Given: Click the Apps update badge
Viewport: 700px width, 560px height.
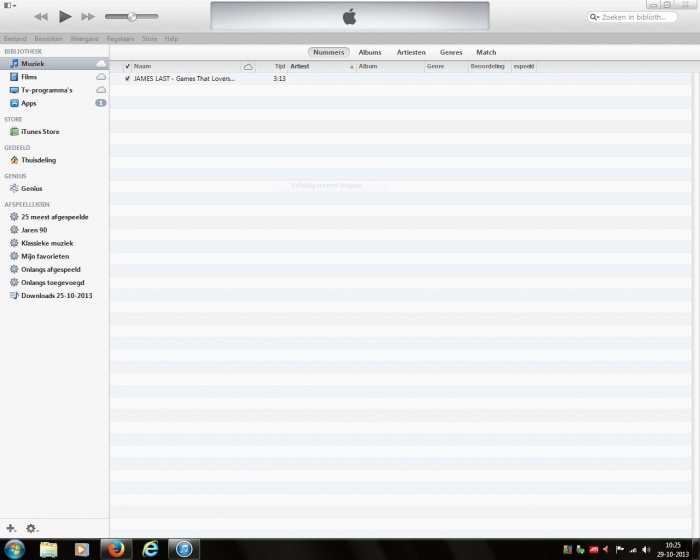Looking at the screenshot, I should pyautogui.click(x=101, y=103).
